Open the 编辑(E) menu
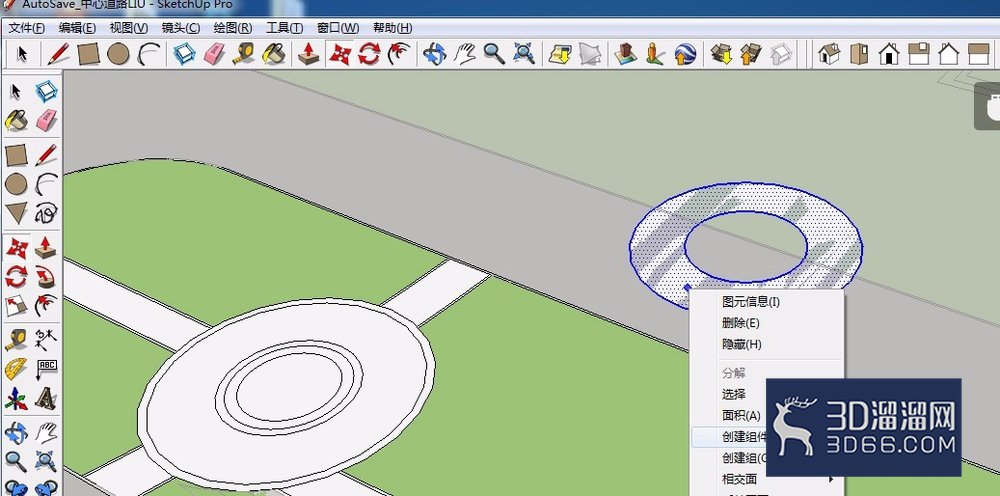The image size is (1000, 496). [x=77, y=28]
